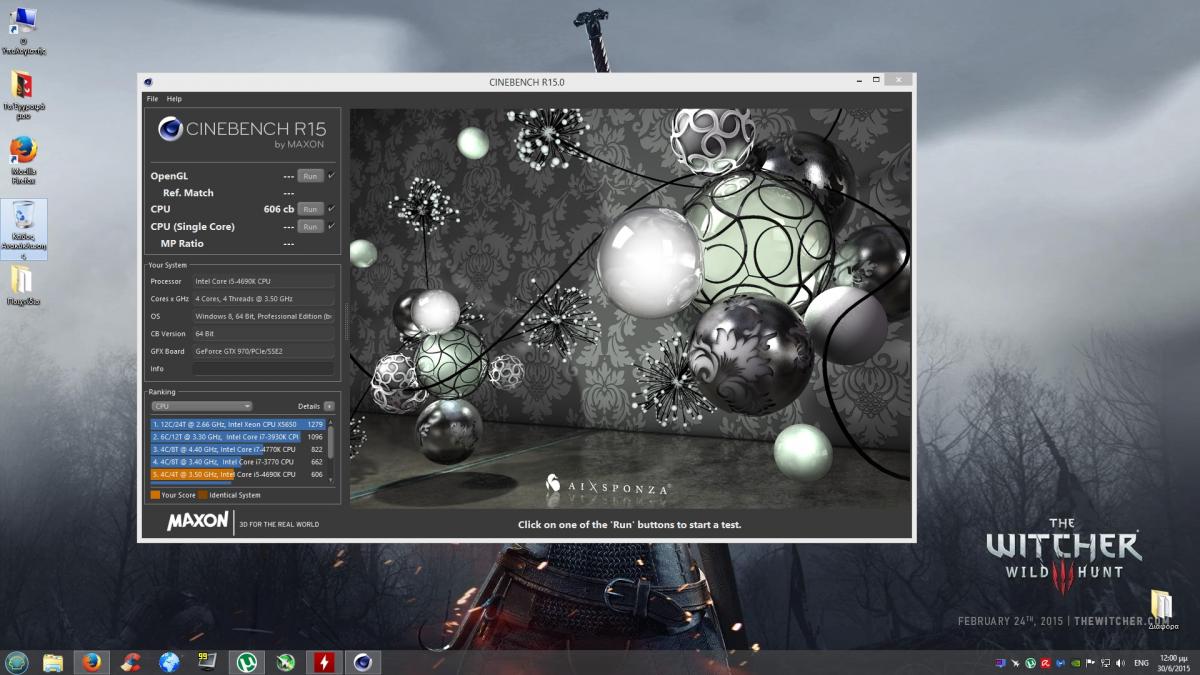The image size is (1200, 675).
Task: Click the airplane mode tray icon
Action: 1016,663
